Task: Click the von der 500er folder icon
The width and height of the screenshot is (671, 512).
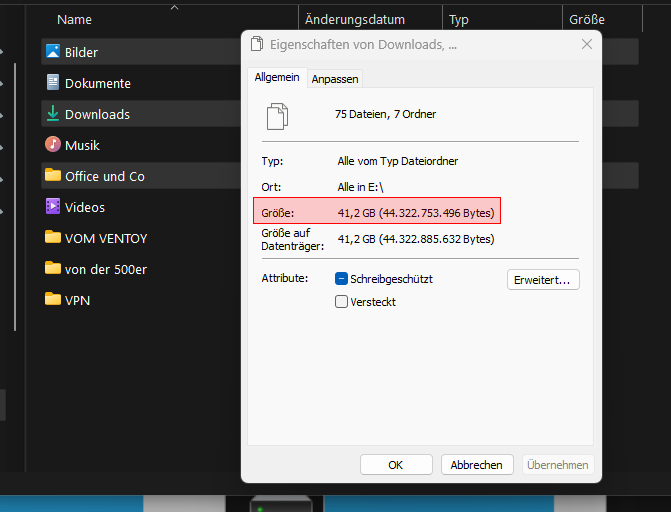Action: click(53, 268)
